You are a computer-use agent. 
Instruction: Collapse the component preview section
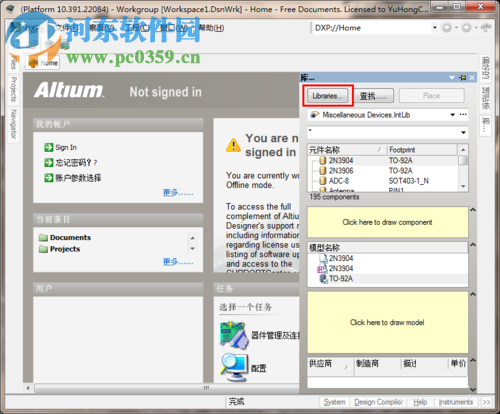tap(473, 210)
